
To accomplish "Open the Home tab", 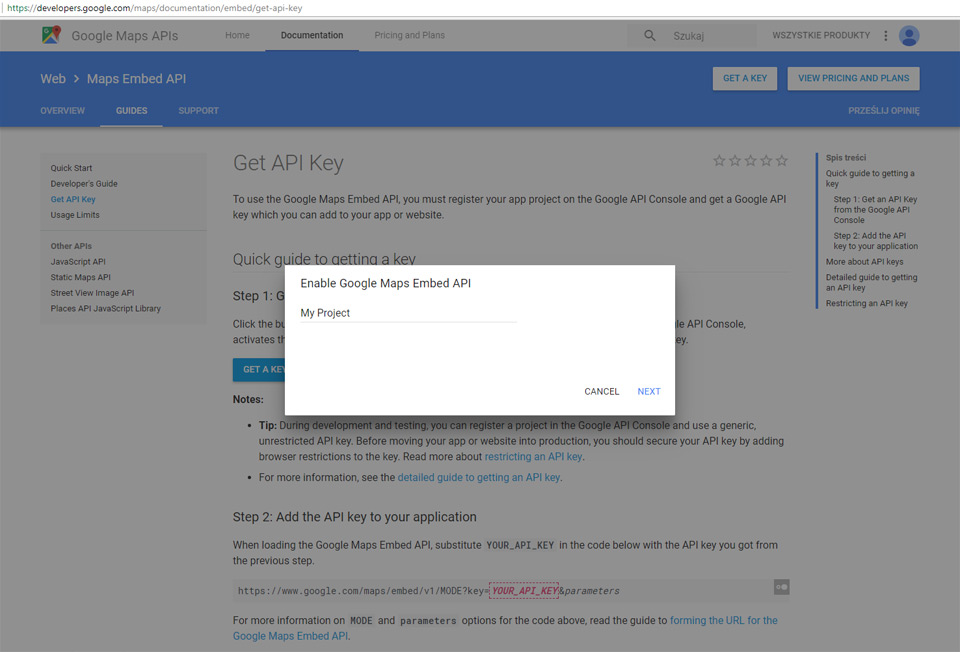I will pos(237,36).
